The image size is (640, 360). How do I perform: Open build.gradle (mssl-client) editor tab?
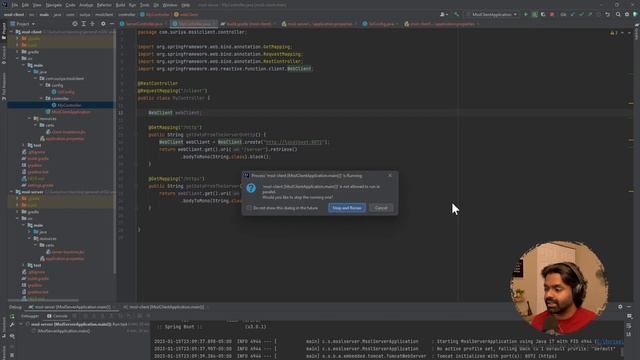(x=248, y=24)
